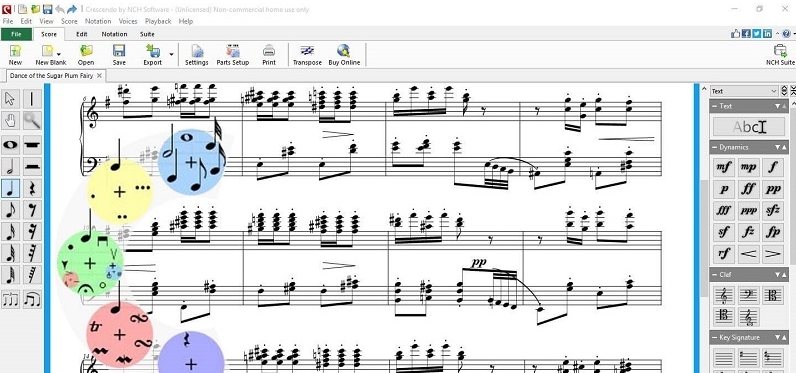This screenshot has height=373, width=796.
Task: Pick the sixteenth note tool
Action: click(10, 232)
